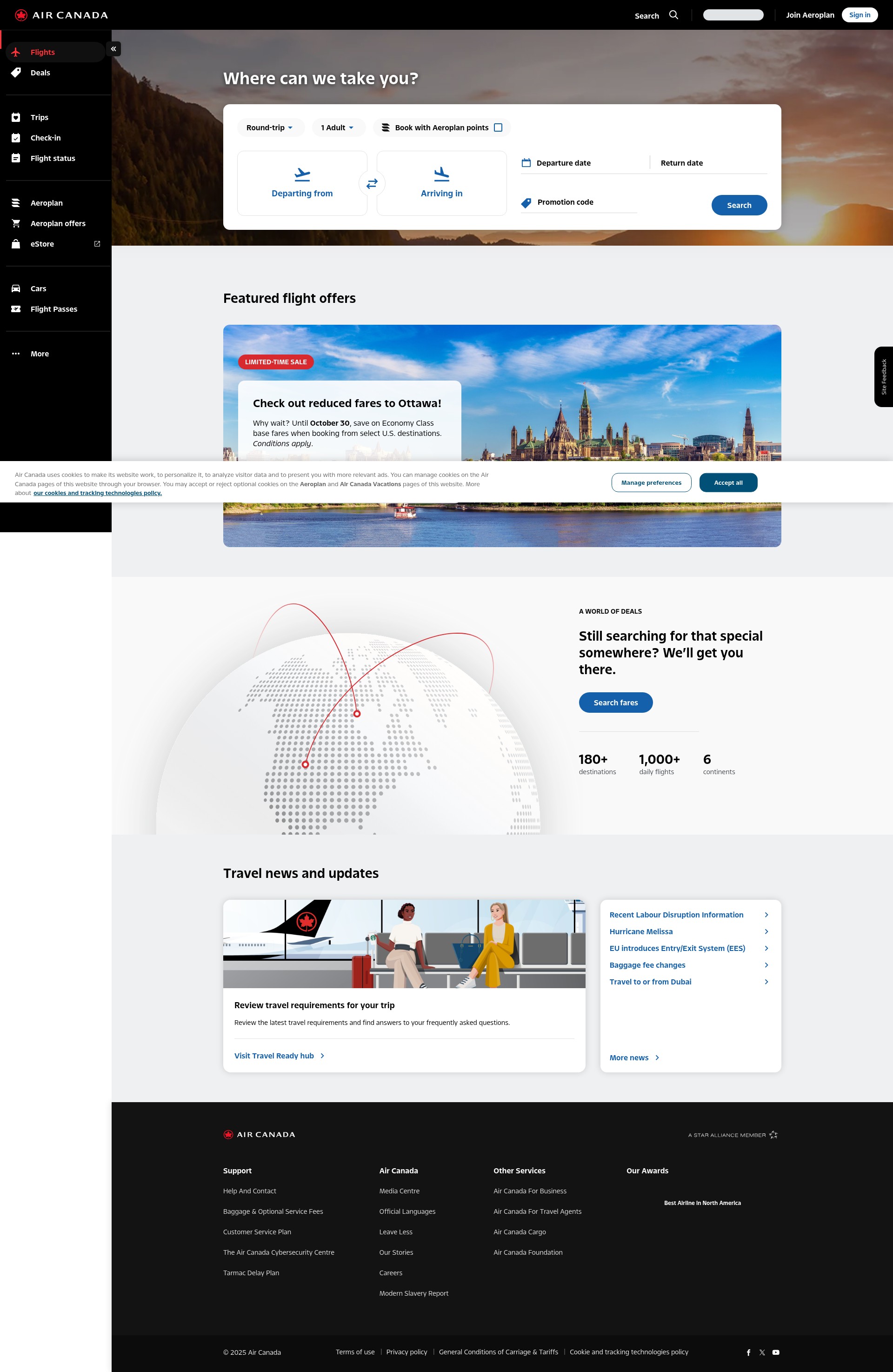The height and width of the screenshot is (1372, 893).
Task: Click the footer Air Canada logo
Action: (259, 1135)
